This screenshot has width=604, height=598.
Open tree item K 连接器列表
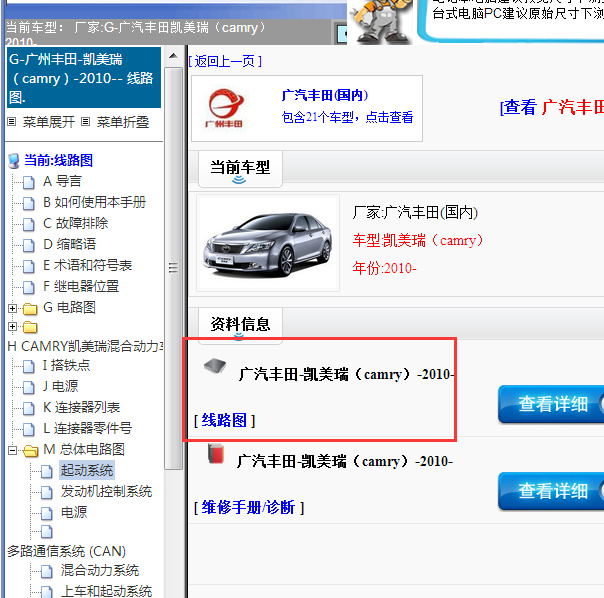(82, 408)
